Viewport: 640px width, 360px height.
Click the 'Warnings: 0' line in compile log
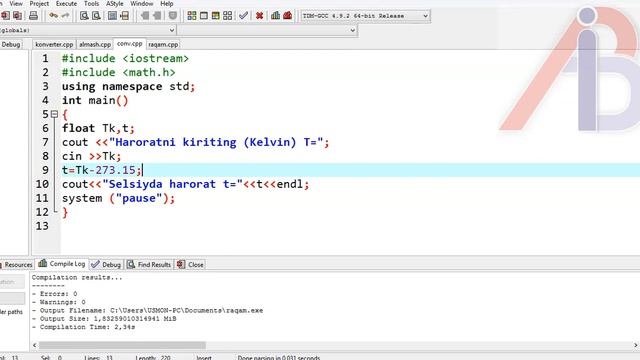(x=58, y=302)
